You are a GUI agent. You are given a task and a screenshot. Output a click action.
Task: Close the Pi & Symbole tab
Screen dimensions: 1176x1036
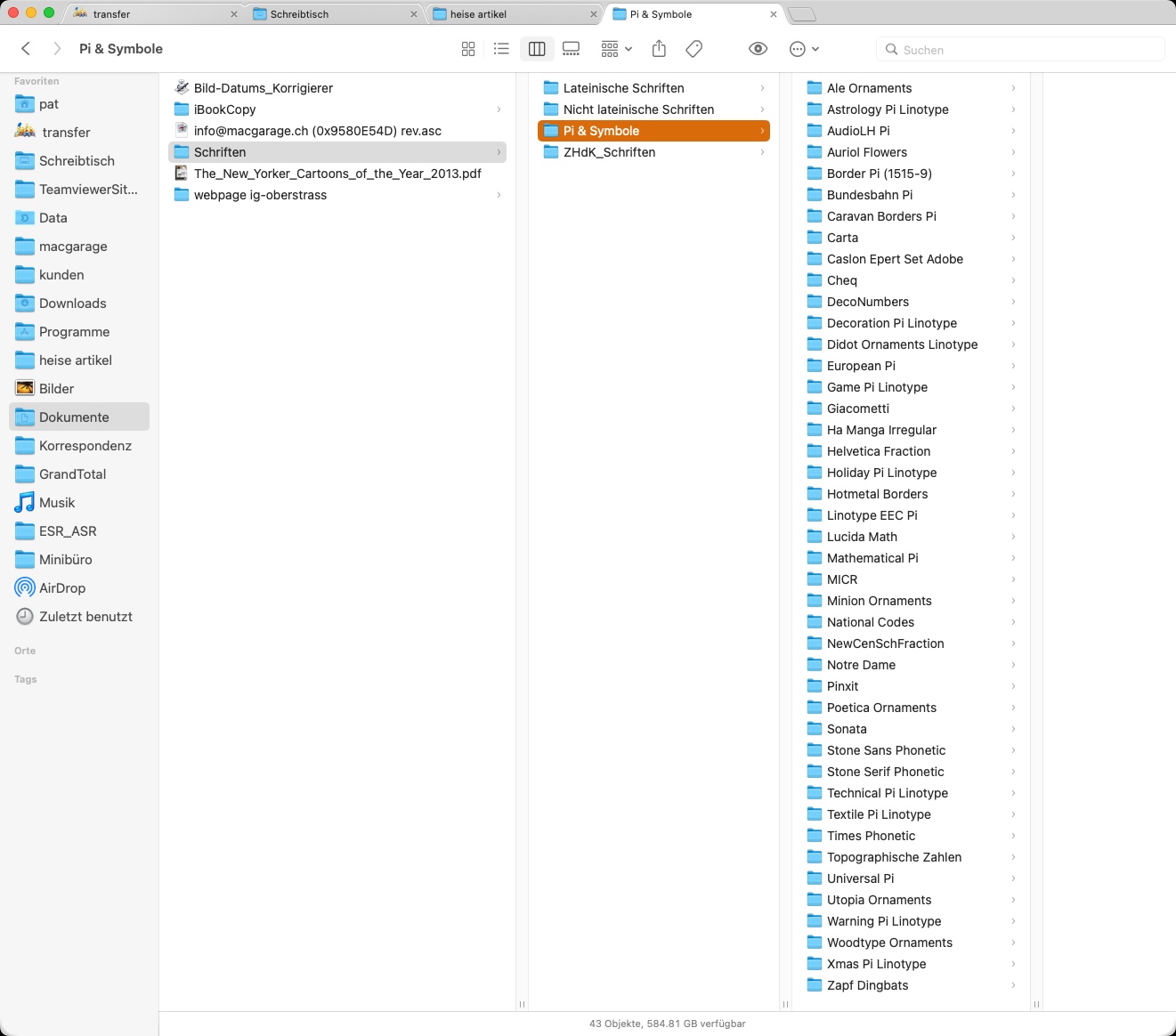coord(774,14)
